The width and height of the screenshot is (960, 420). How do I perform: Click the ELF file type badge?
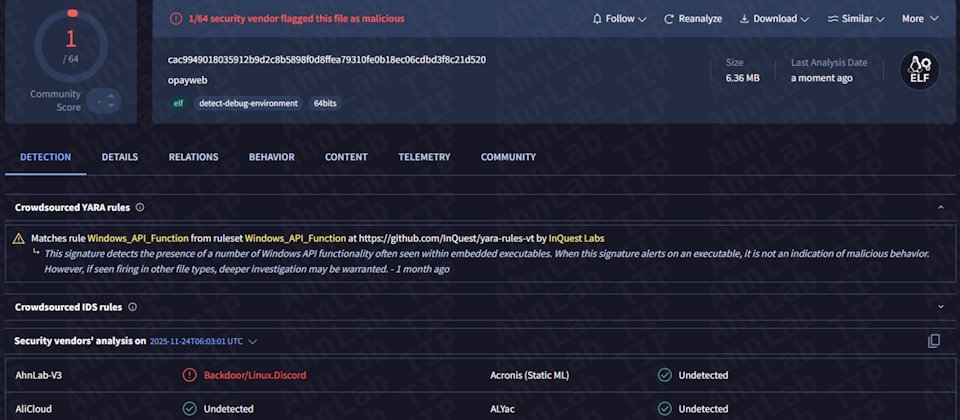pos(920,70)
